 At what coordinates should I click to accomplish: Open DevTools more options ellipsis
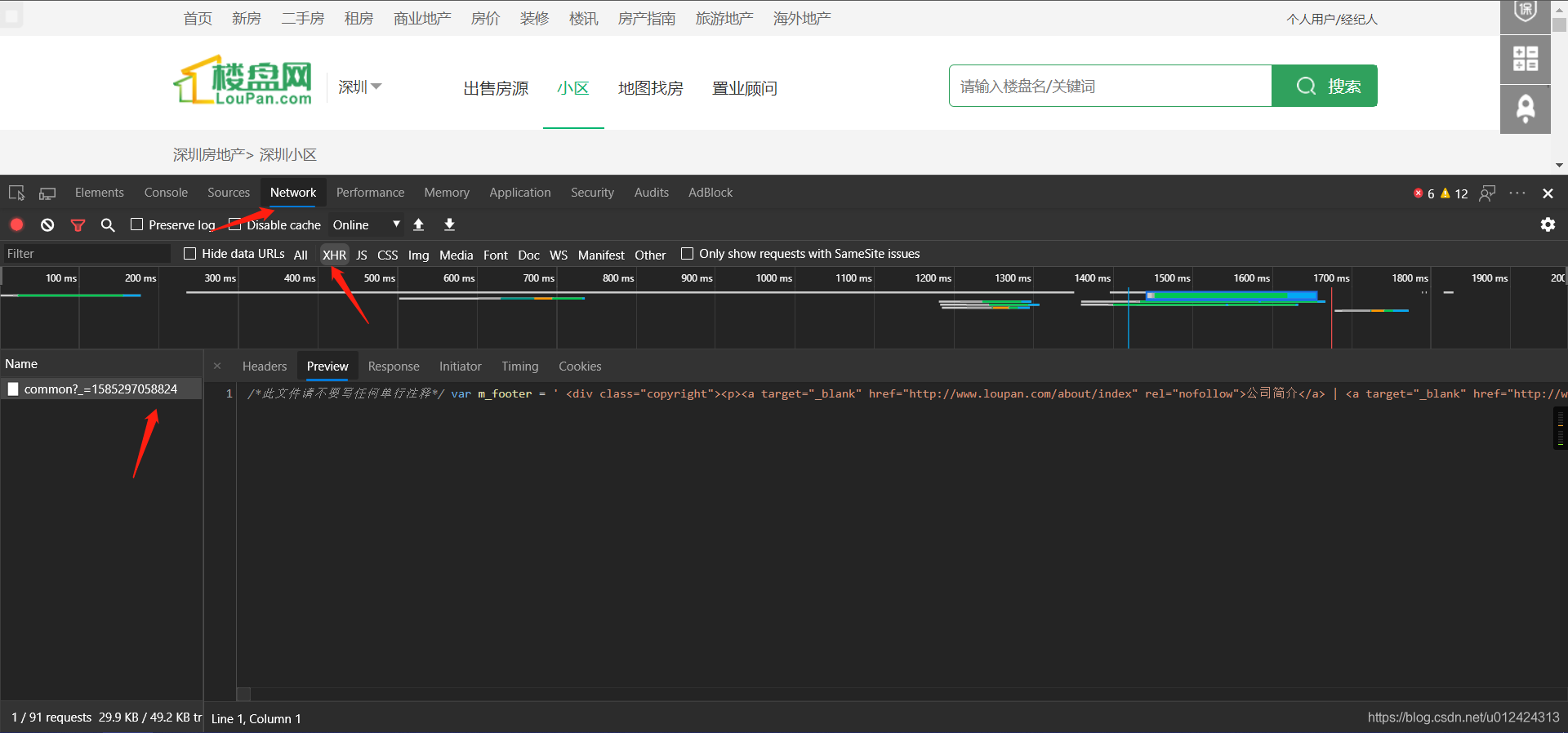pyautogui.click(x=1517, y=193)
